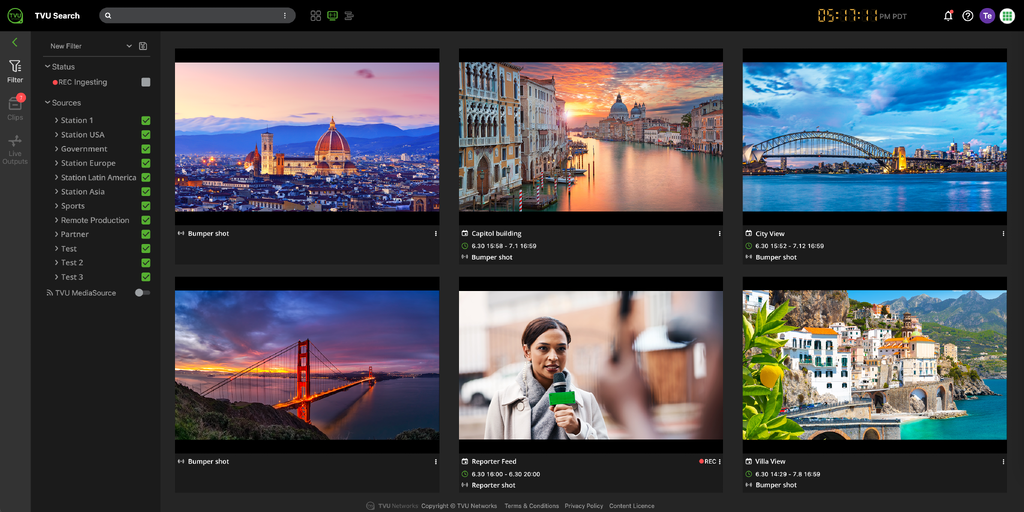This screenshot has width=1024, height=512.
Task: Open the Live Outputs sidebar tab
Action: pyautogui.click(x=15, y=150)
